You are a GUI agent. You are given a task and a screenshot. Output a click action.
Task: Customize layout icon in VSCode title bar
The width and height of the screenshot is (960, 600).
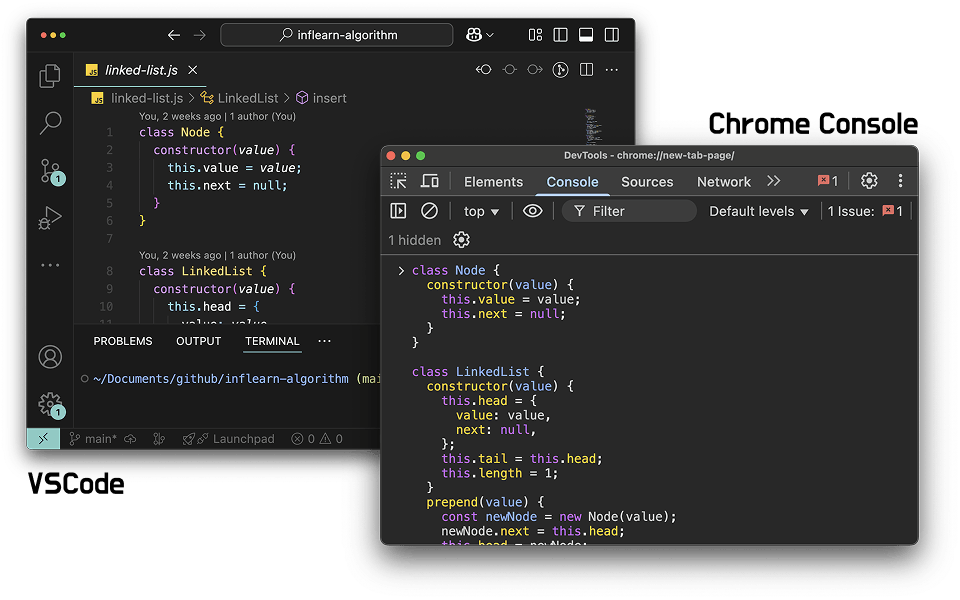click(x=535, y=35)
